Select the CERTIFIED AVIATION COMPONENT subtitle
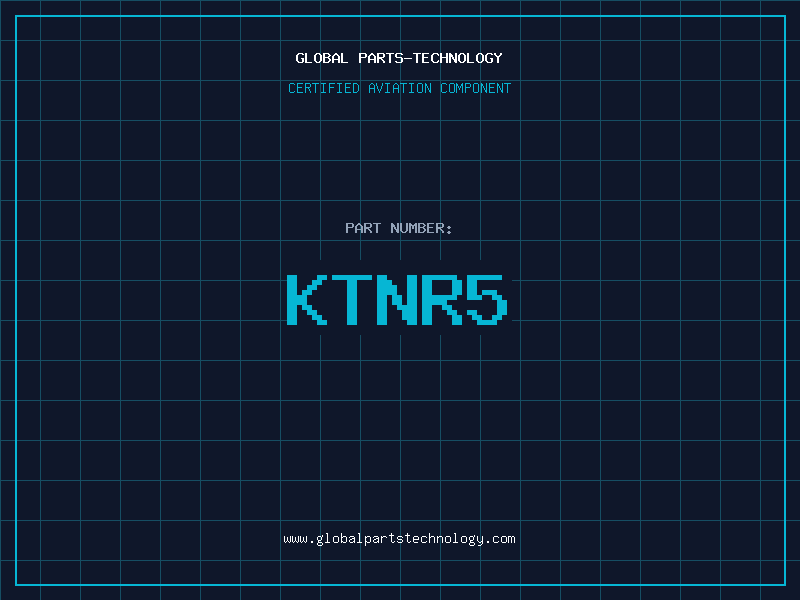Viewport: 800px width, 600px height. [x=399, y=88]
